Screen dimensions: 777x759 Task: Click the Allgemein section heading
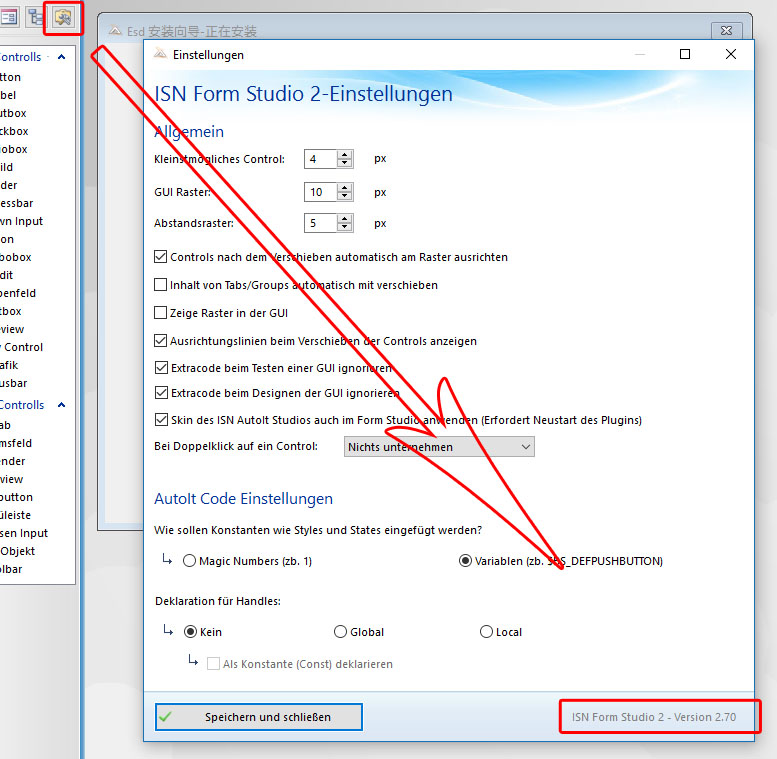coord(189,132)
